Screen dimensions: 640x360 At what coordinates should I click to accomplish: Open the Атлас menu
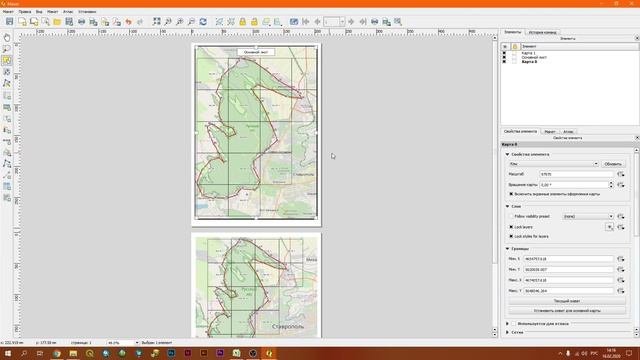68,12
